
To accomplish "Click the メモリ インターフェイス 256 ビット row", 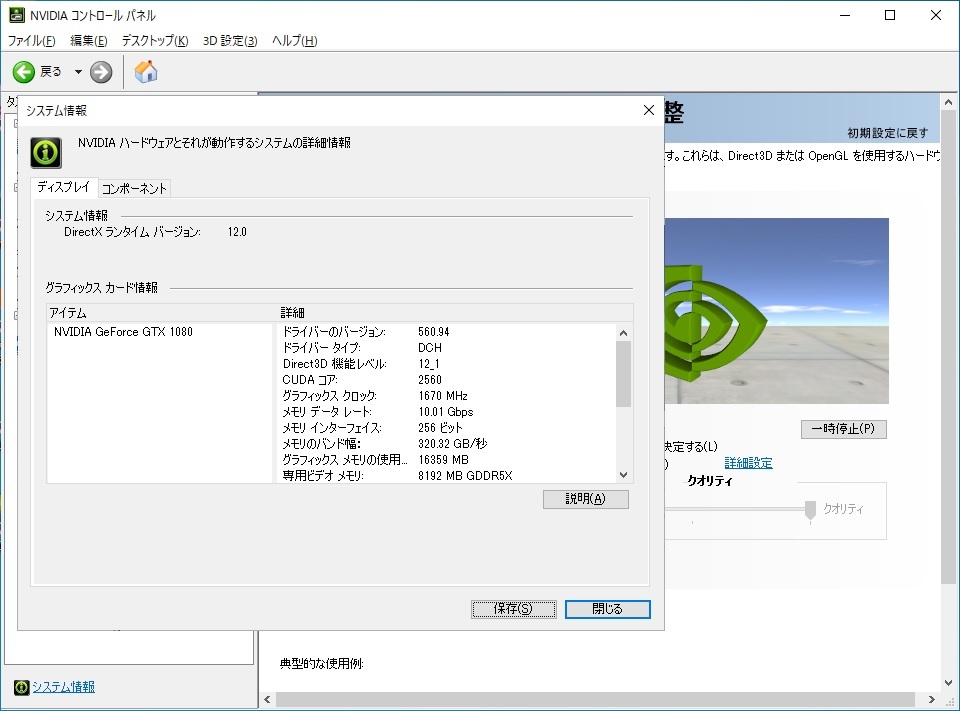I will point(447,427).
